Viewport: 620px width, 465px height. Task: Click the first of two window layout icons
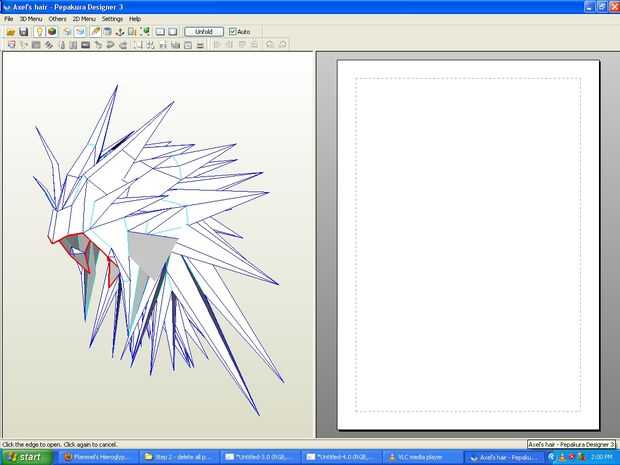tap(160, 32)
